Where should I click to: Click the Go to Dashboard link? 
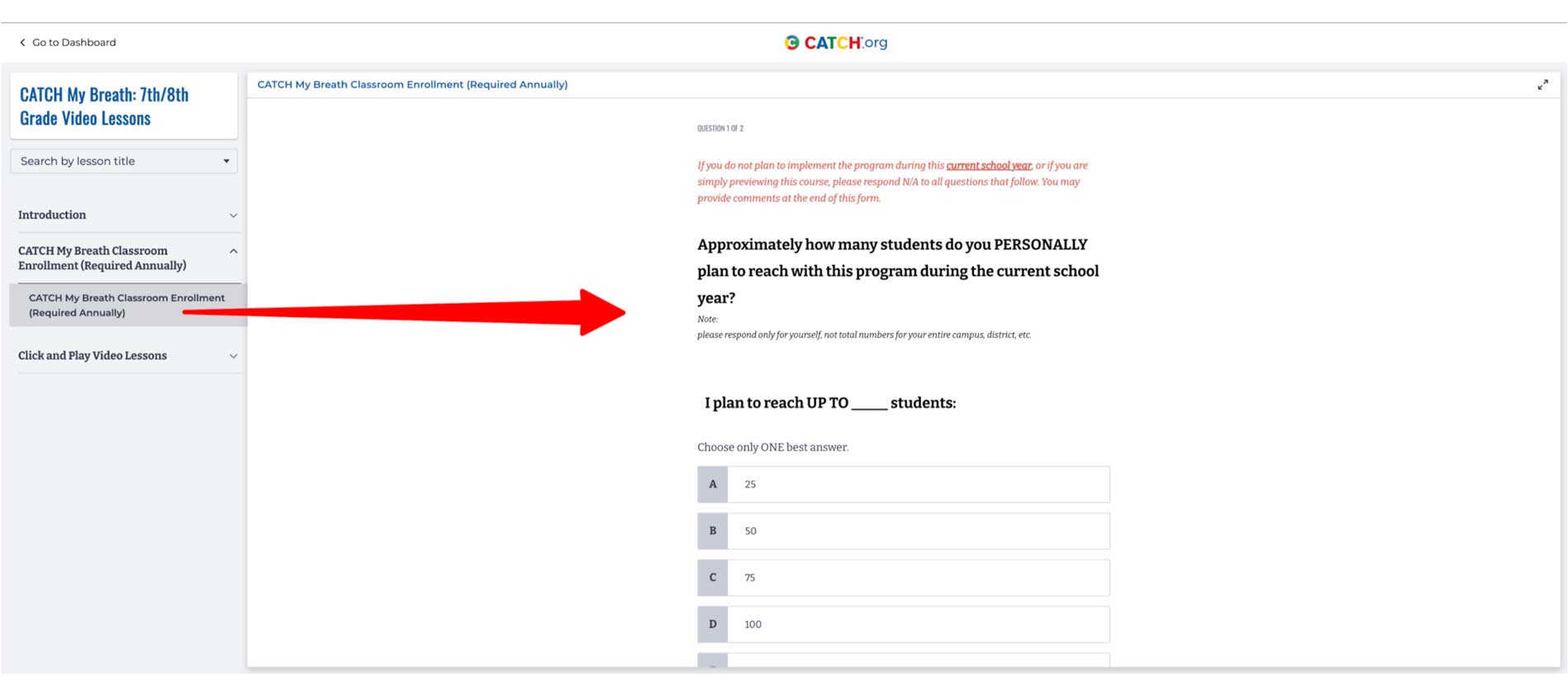[x=74, y=42]
